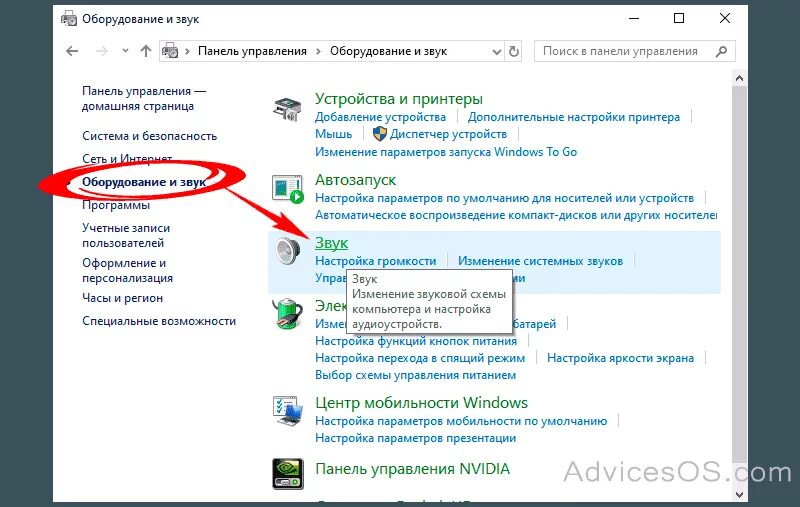Viewport: 800px width, 507px height.
Task: Open Windows To Go startup options link
Action: [446, 151]
